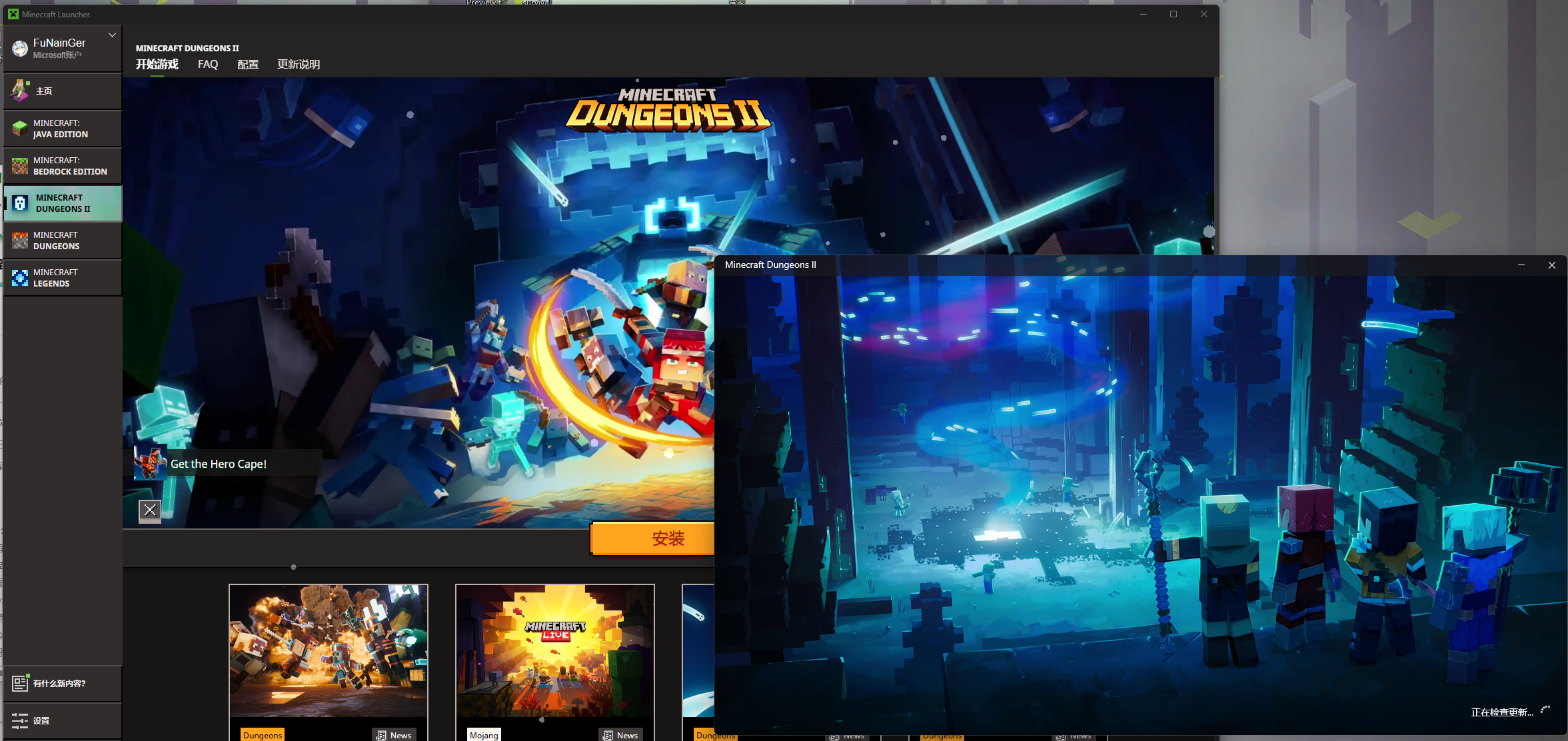The image size is (1568, 741).
Task: Open Minecraft Legends sidebar entry
Action: click(x=63, y=278)
